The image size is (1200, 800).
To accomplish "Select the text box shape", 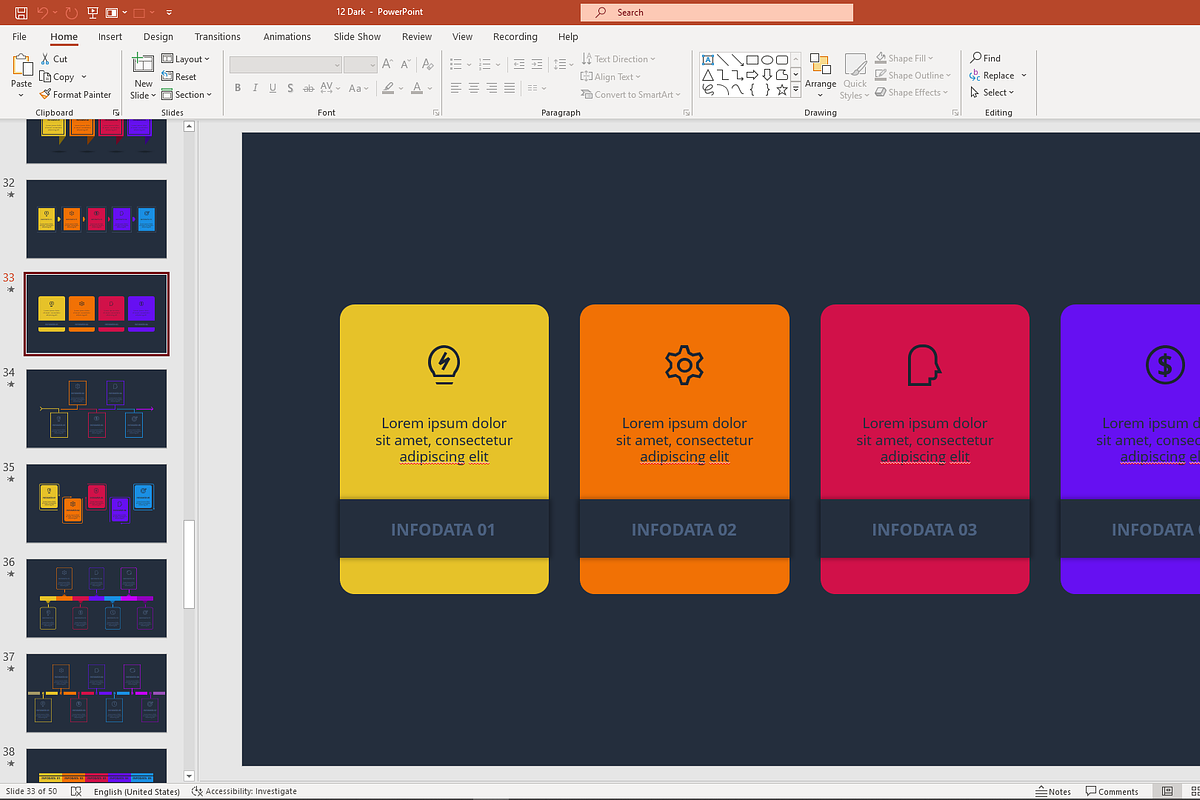I will point(708,59).
